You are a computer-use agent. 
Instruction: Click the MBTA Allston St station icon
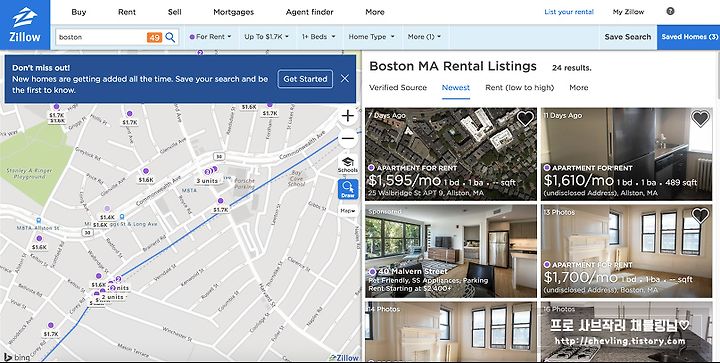point(39,221)
